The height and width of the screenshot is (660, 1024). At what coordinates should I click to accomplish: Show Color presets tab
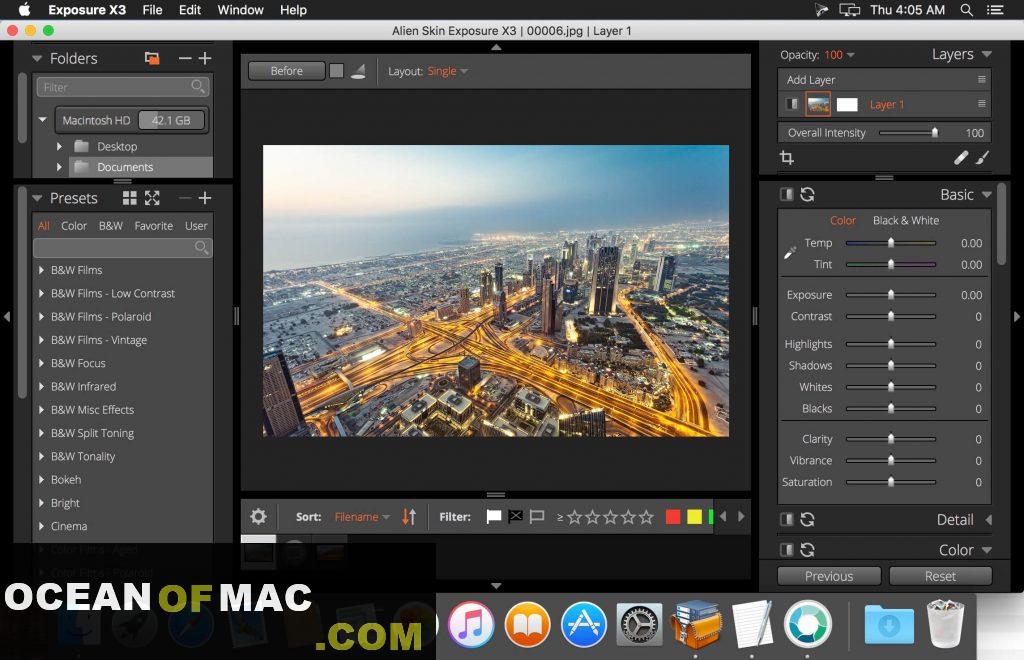[x=74, y=226]
